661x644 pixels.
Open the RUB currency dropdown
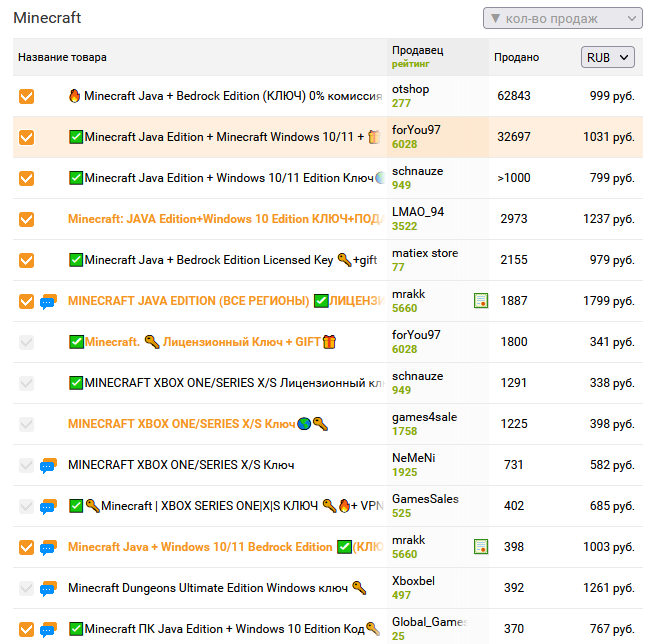coord(607,58)
